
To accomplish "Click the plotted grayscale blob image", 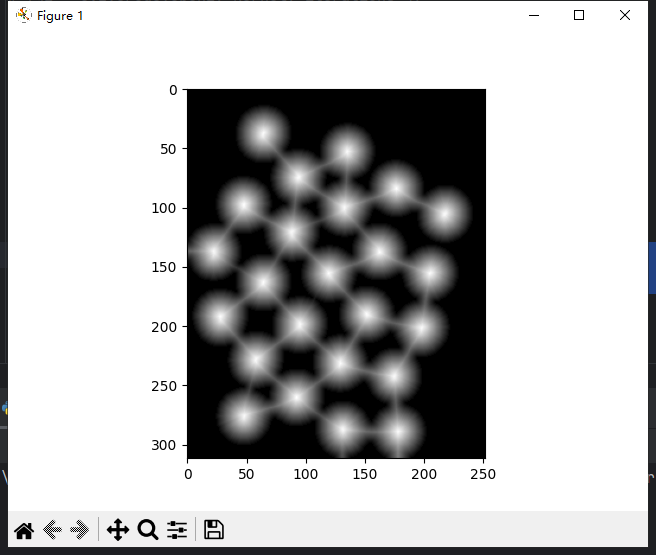I will 336,274.
